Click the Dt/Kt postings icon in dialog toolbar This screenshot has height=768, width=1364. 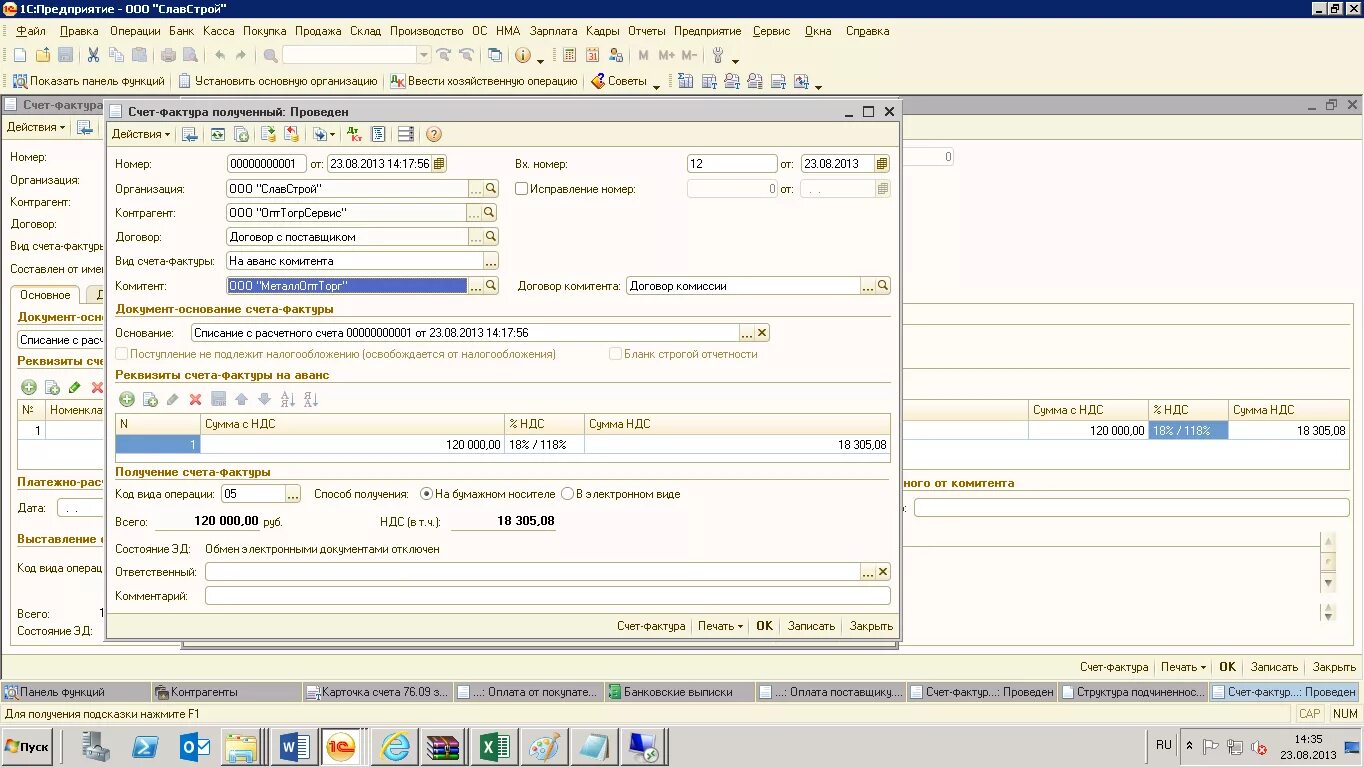point(354,134)
